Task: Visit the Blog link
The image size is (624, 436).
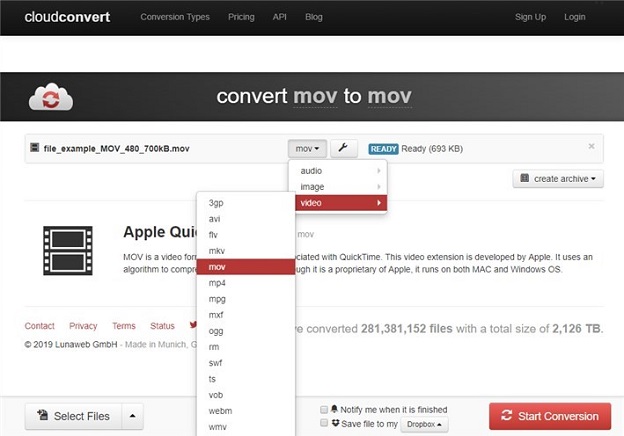Action: [x=314, y=17]
